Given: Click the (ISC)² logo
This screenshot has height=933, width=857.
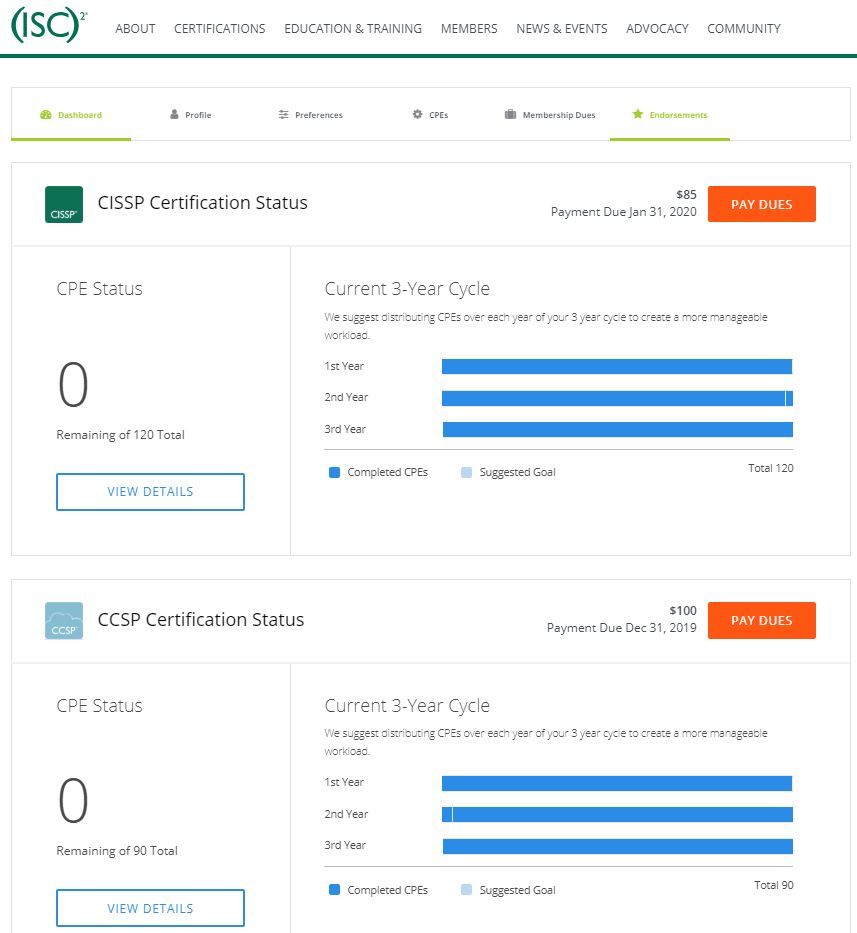Looking at the screenshot, I should click(47, 26).
